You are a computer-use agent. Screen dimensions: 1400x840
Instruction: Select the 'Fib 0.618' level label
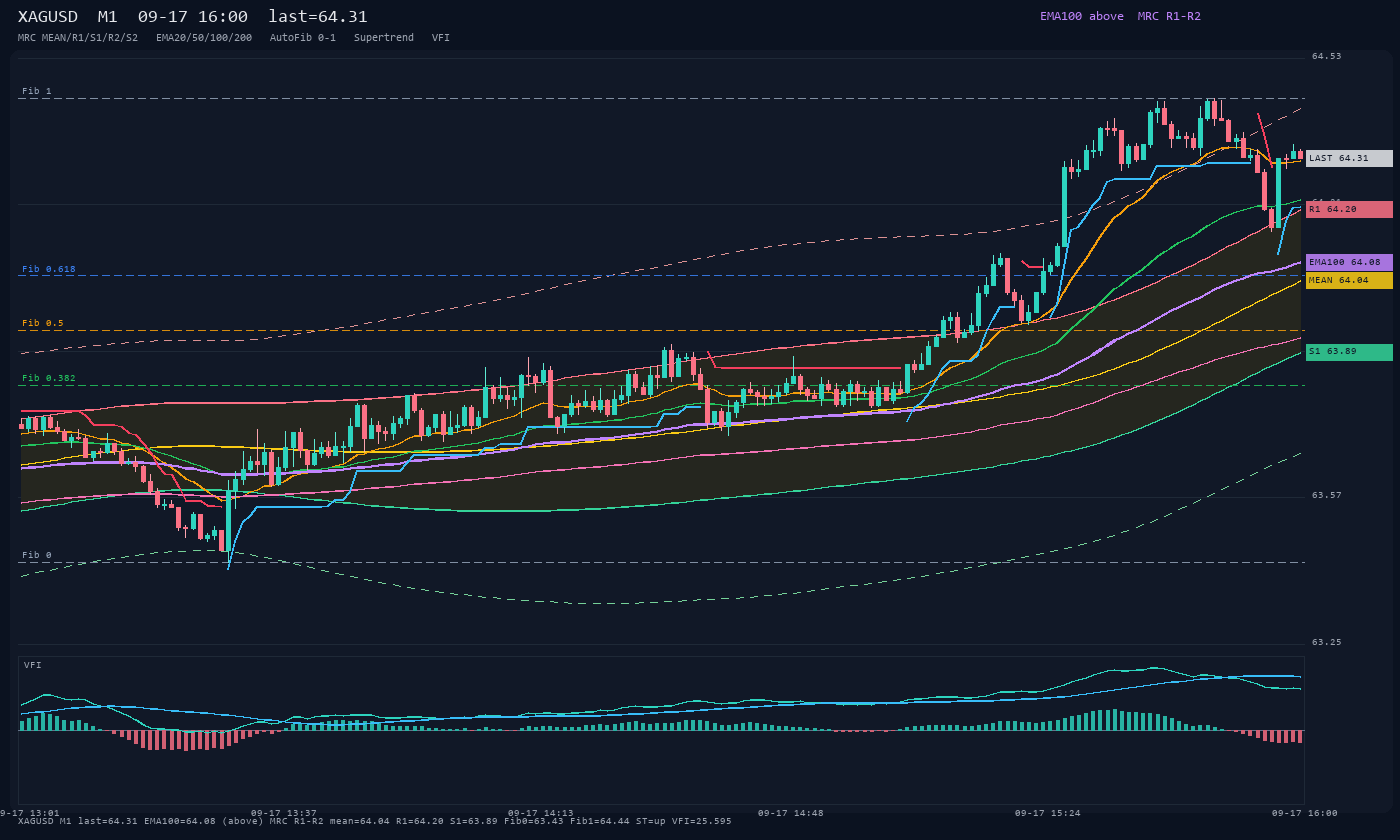49,269
